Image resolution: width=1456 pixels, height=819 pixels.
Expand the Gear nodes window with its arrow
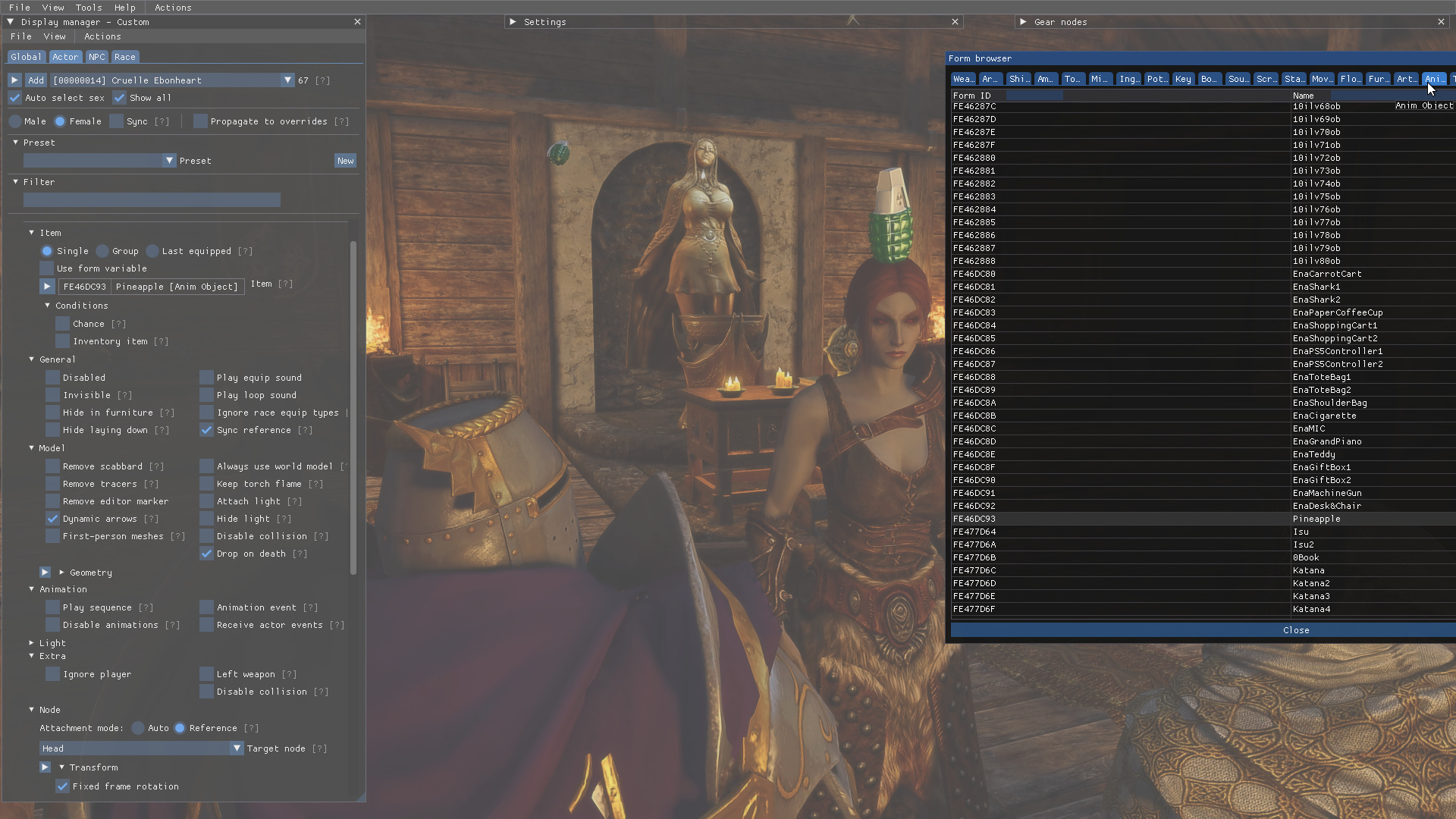[1024, 22]
